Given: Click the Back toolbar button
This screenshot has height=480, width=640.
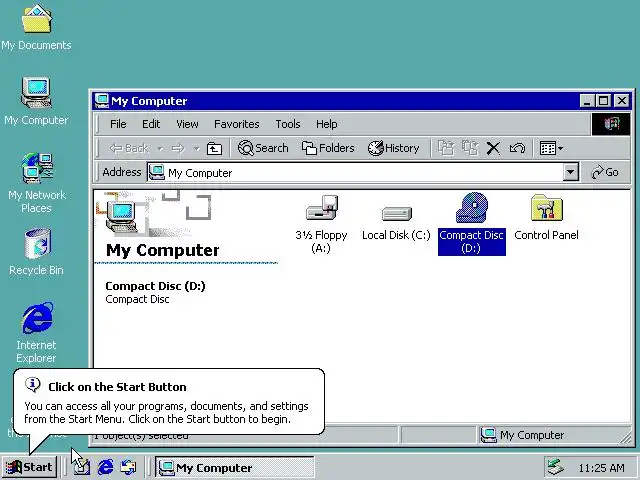Looking at the screenshot, I should click(x=128, y=148).
